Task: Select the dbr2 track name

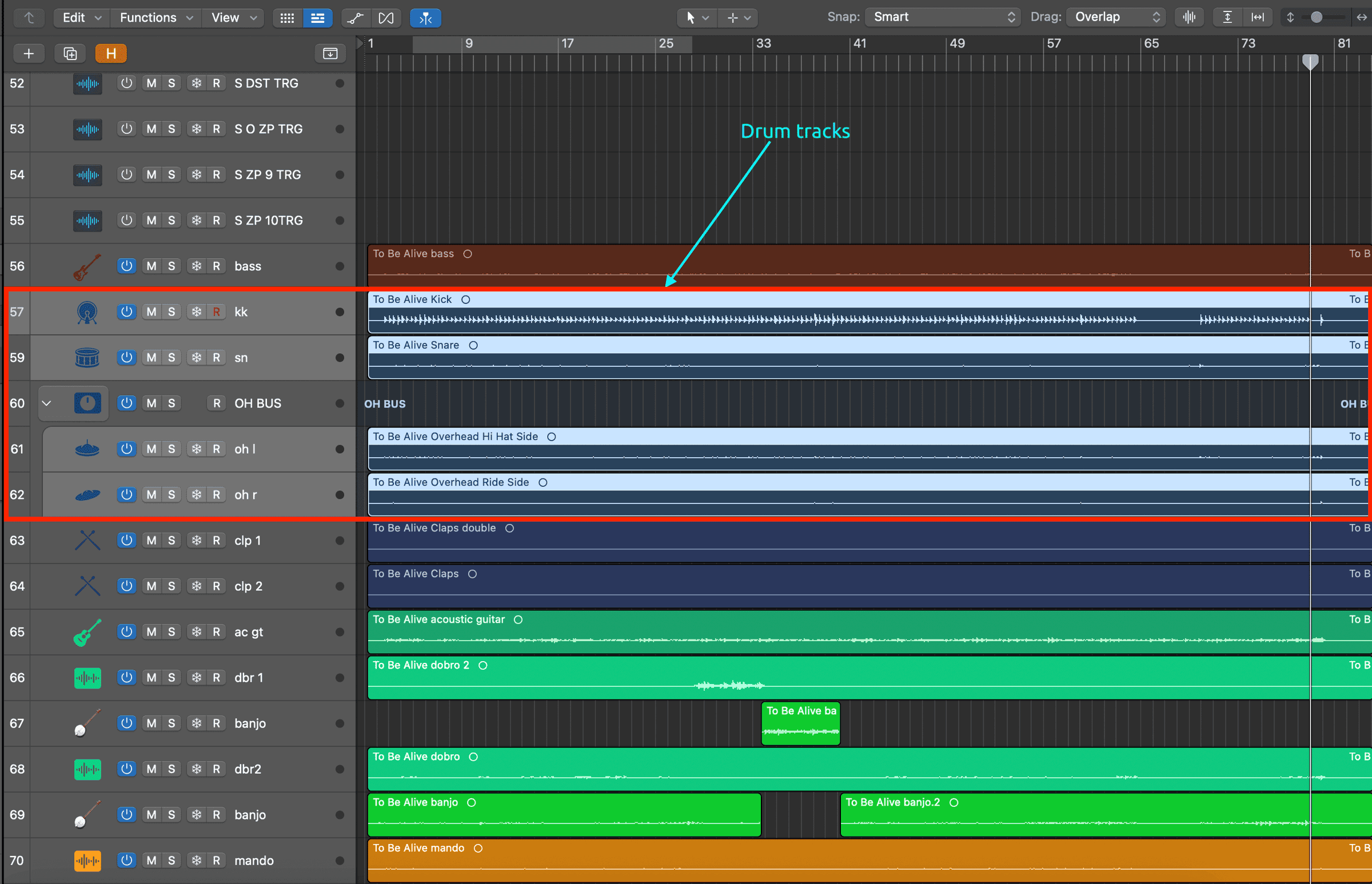Action: pyautogui.click(x=248, y=769)
